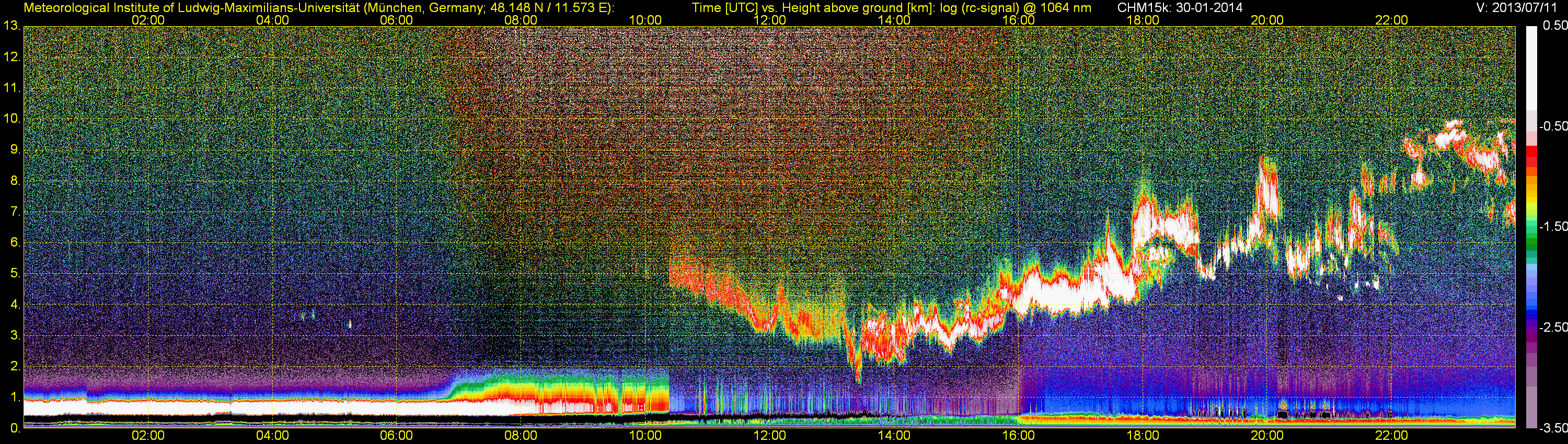Click the '12:00' label on the bottom time axis
The image size is (1568, 444).
[x=769, y=436]
